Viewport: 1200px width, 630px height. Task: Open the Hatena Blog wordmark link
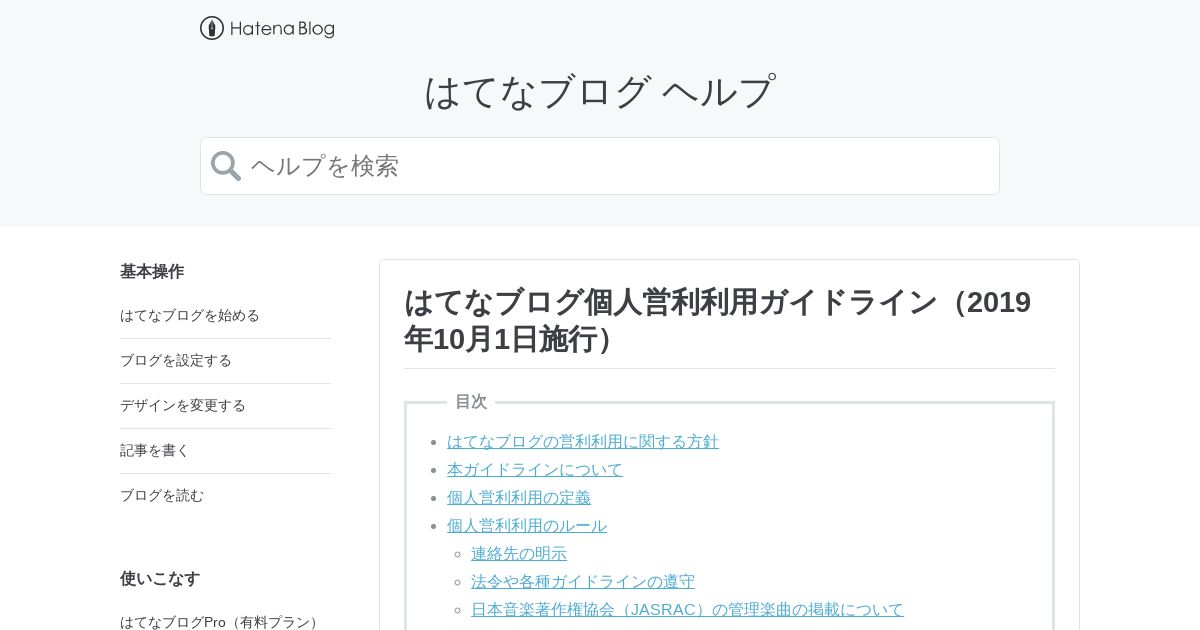coord(282,29)
